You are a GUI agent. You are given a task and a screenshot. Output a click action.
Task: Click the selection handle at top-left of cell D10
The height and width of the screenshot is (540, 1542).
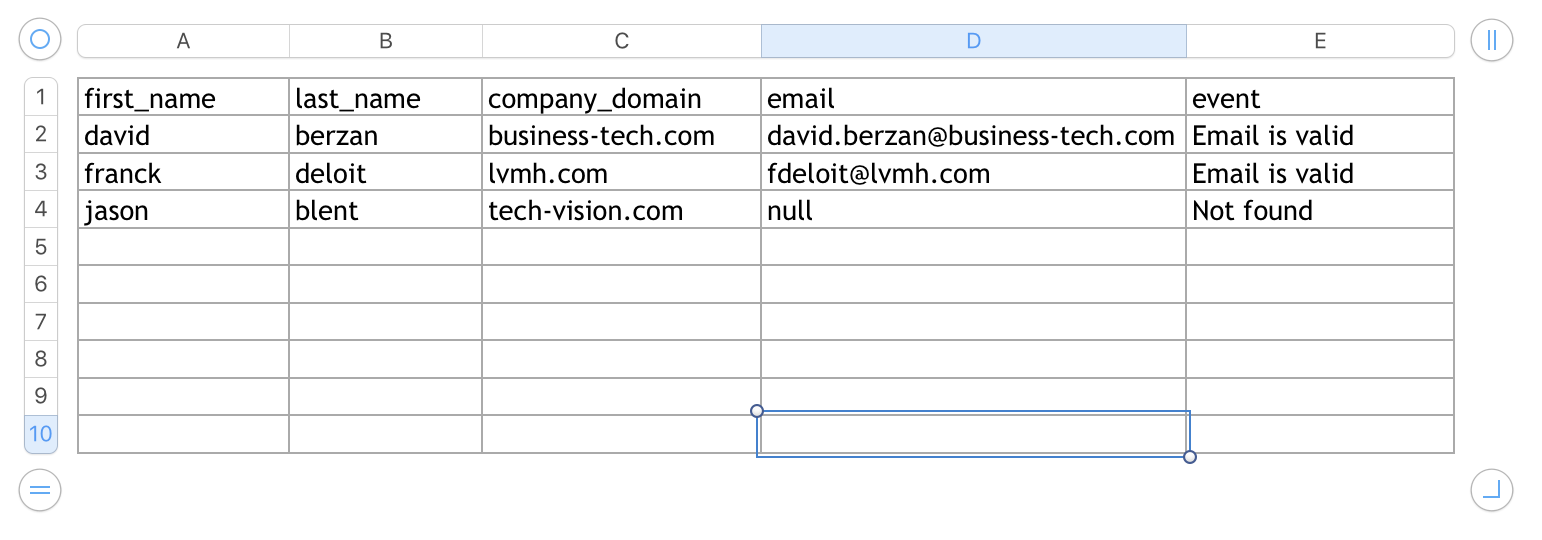(x=757, y=411)
